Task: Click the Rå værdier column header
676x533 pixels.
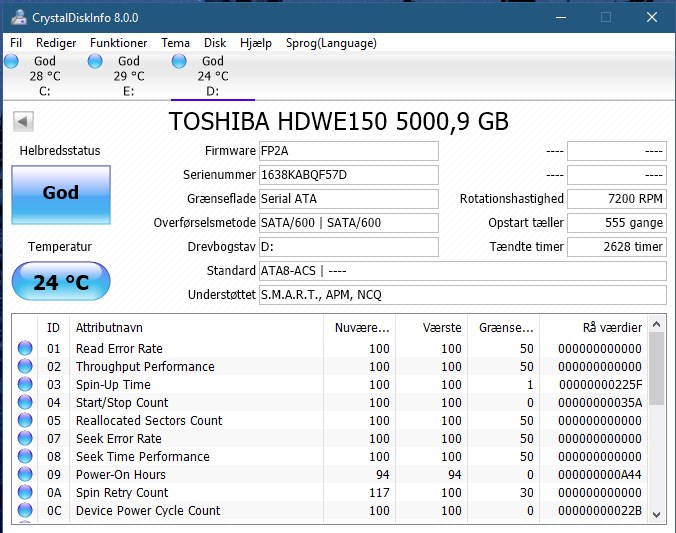Action: pyautogui.click(x=612, y=328)
